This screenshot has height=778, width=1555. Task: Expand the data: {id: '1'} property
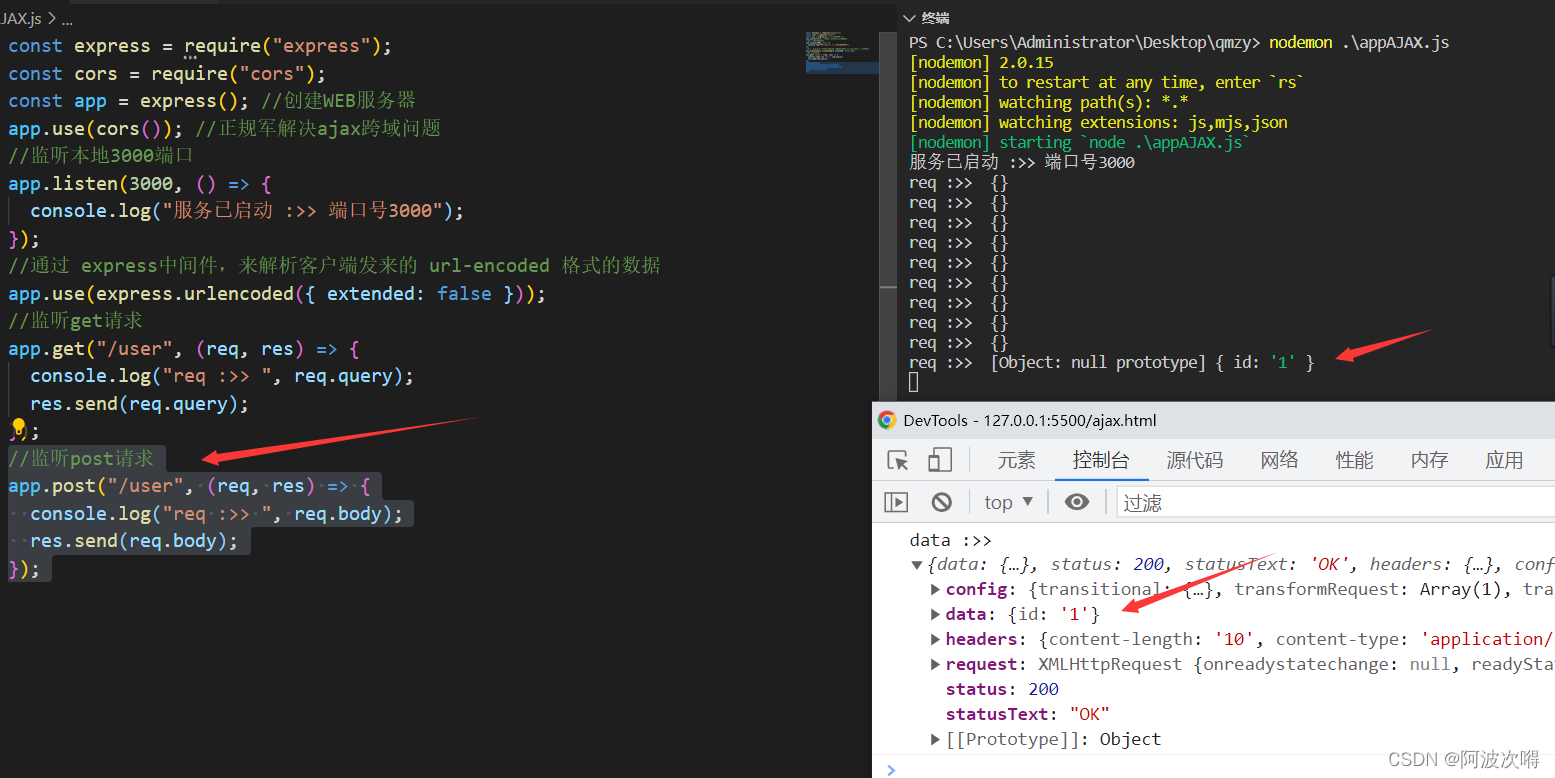[x=936, y=614]
